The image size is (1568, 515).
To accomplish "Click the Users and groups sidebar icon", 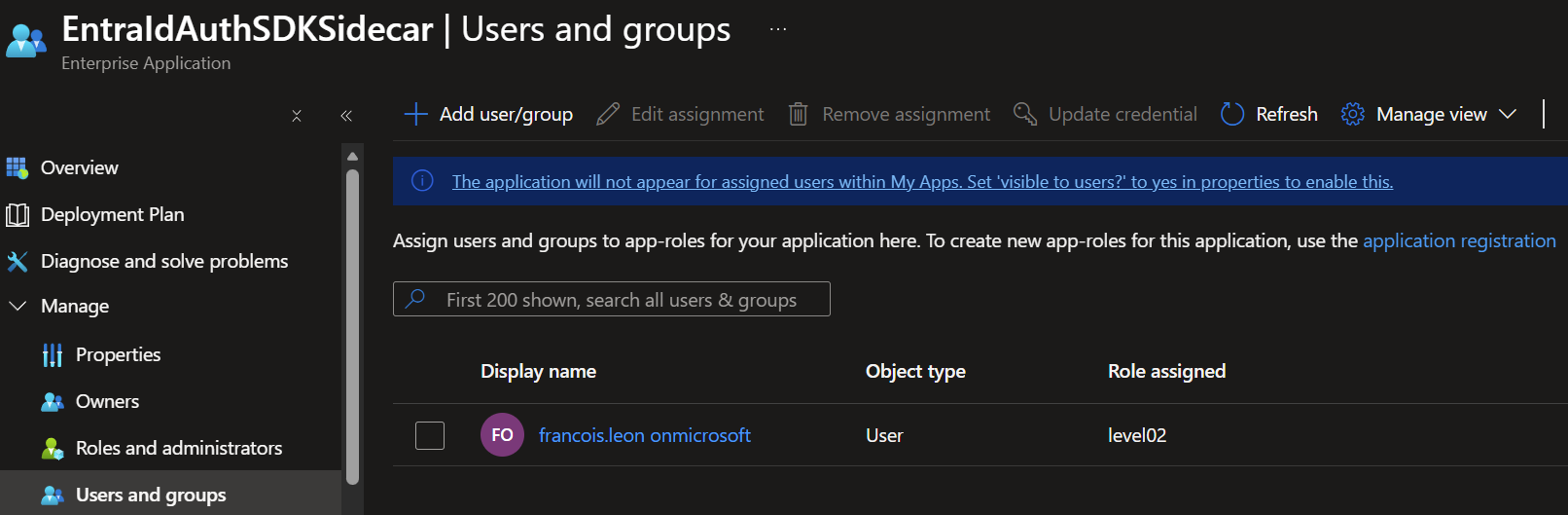I will pyautogui.click(x=53, y=495).
